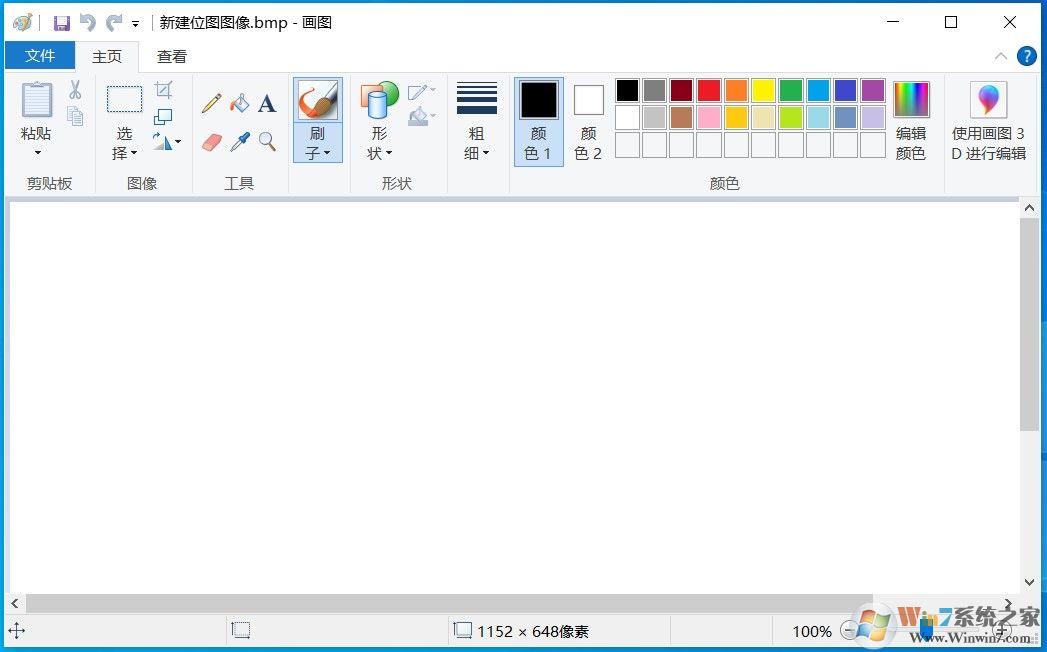Pick the red color swatch
The image size is (1047, 652).
[708, 90]
